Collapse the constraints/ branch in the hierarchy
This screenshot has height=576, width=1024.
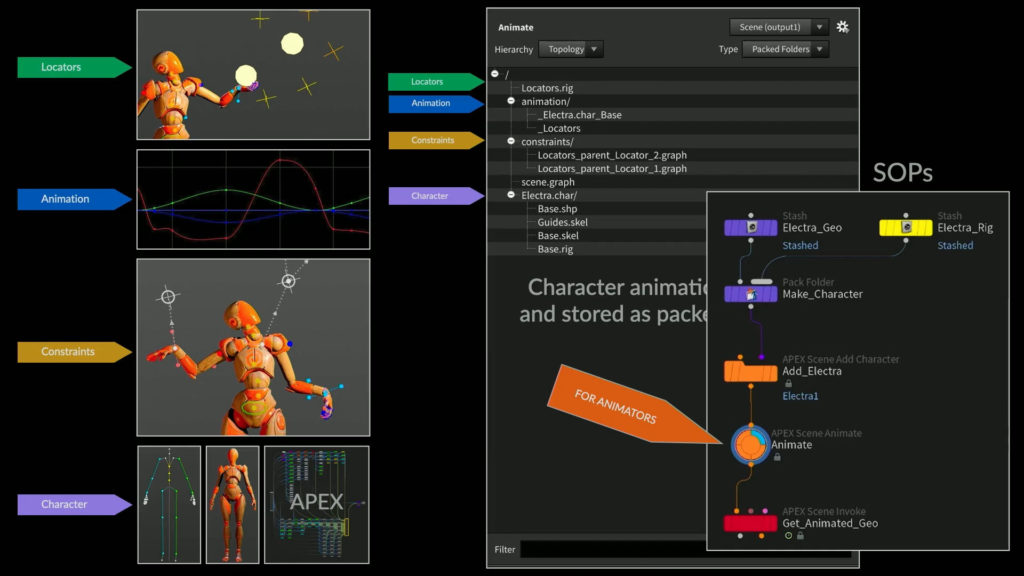(511, 141)
